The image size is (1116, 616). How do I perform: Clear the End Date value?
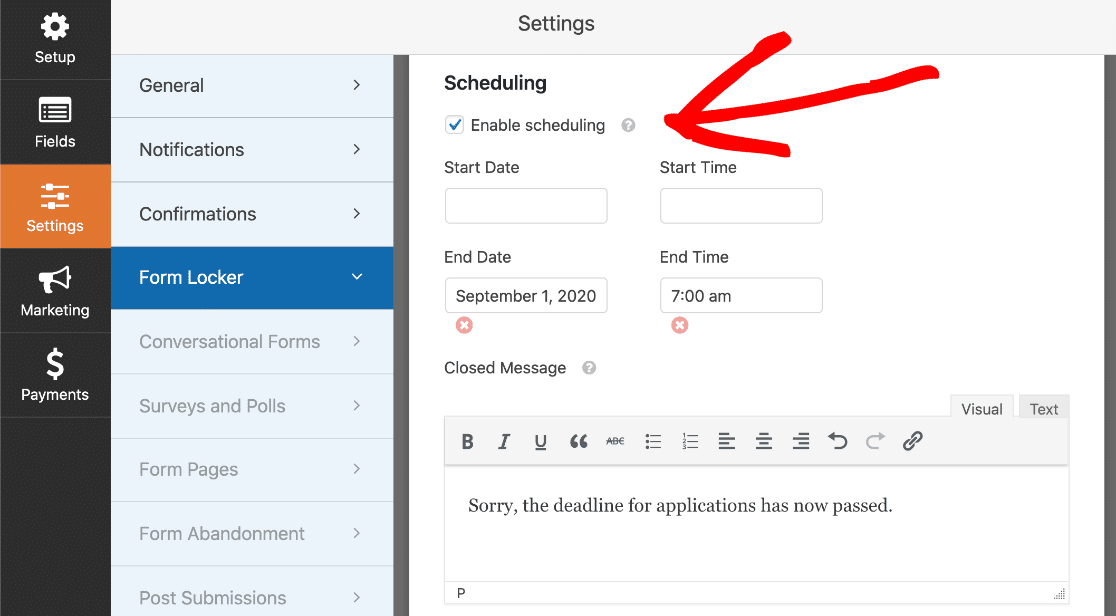[464, 325]
